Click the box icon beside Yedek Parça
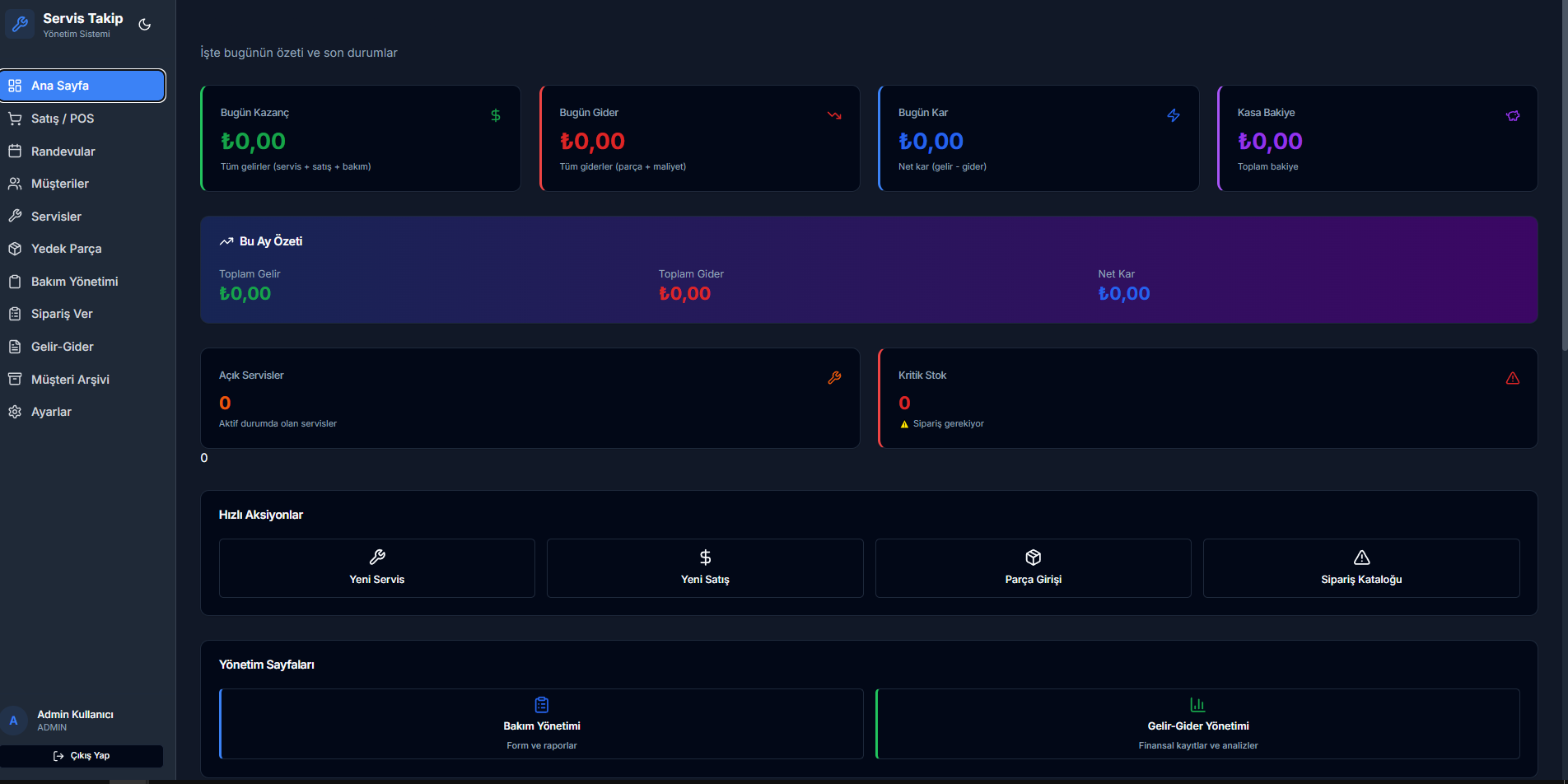Screen dimensions: 1568x784 tap(15, 249)
